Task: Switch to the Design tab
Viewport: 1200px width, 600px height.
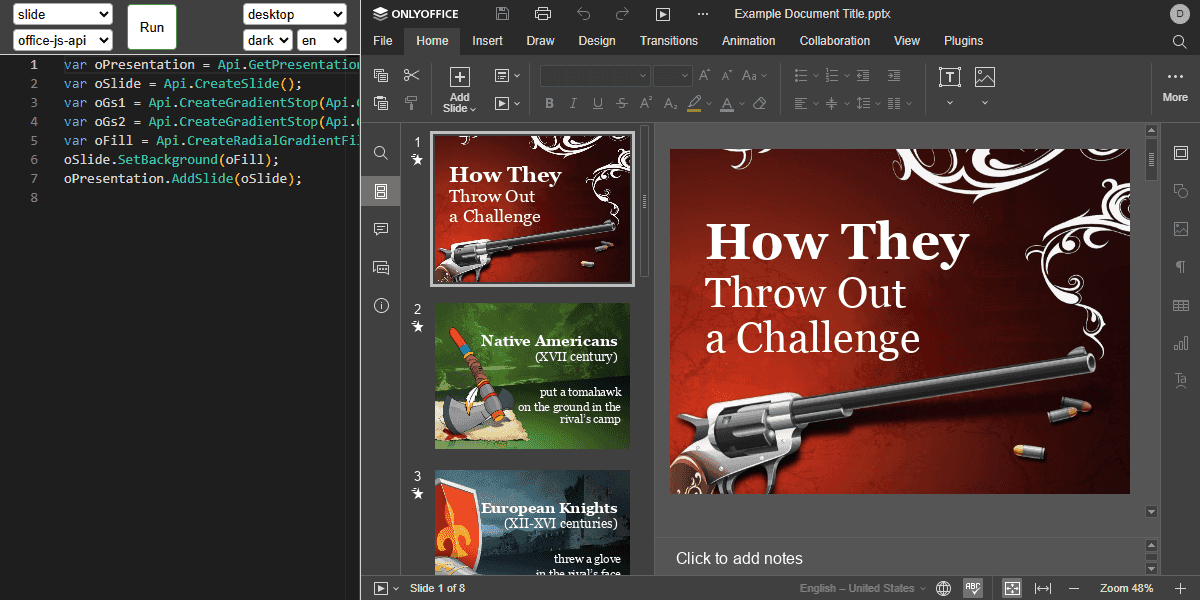Action: pyautogui.click(x=597, y=41)
